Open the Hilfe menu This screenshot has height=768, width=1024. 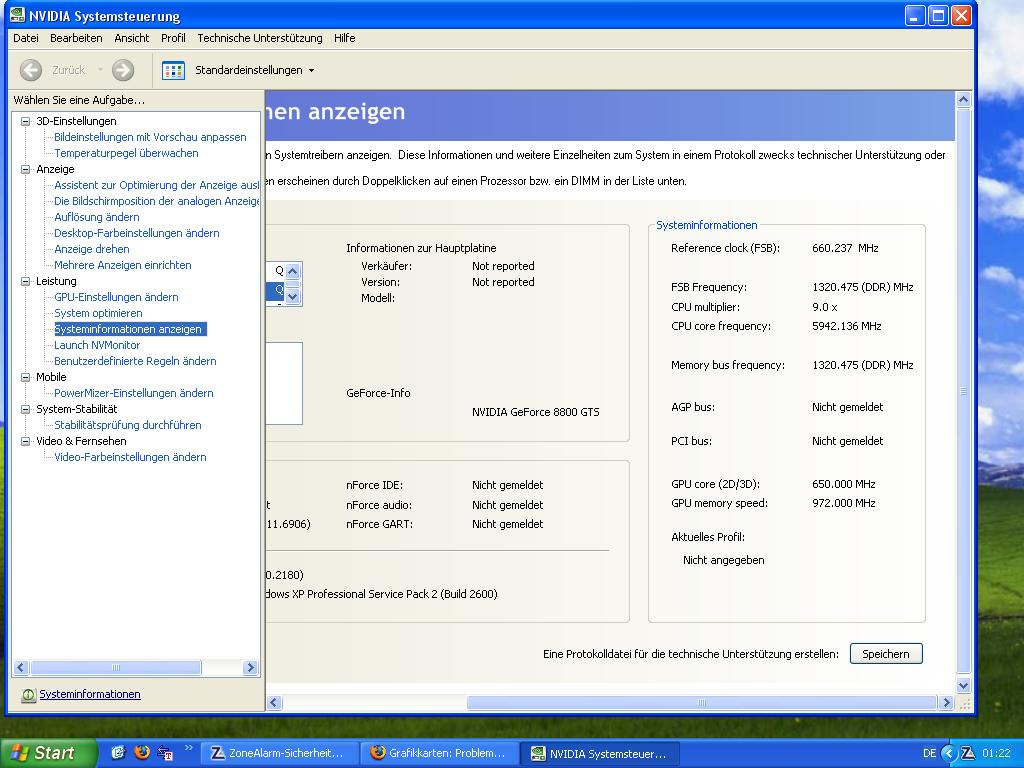pyautogui.click(x=345, y=38)
